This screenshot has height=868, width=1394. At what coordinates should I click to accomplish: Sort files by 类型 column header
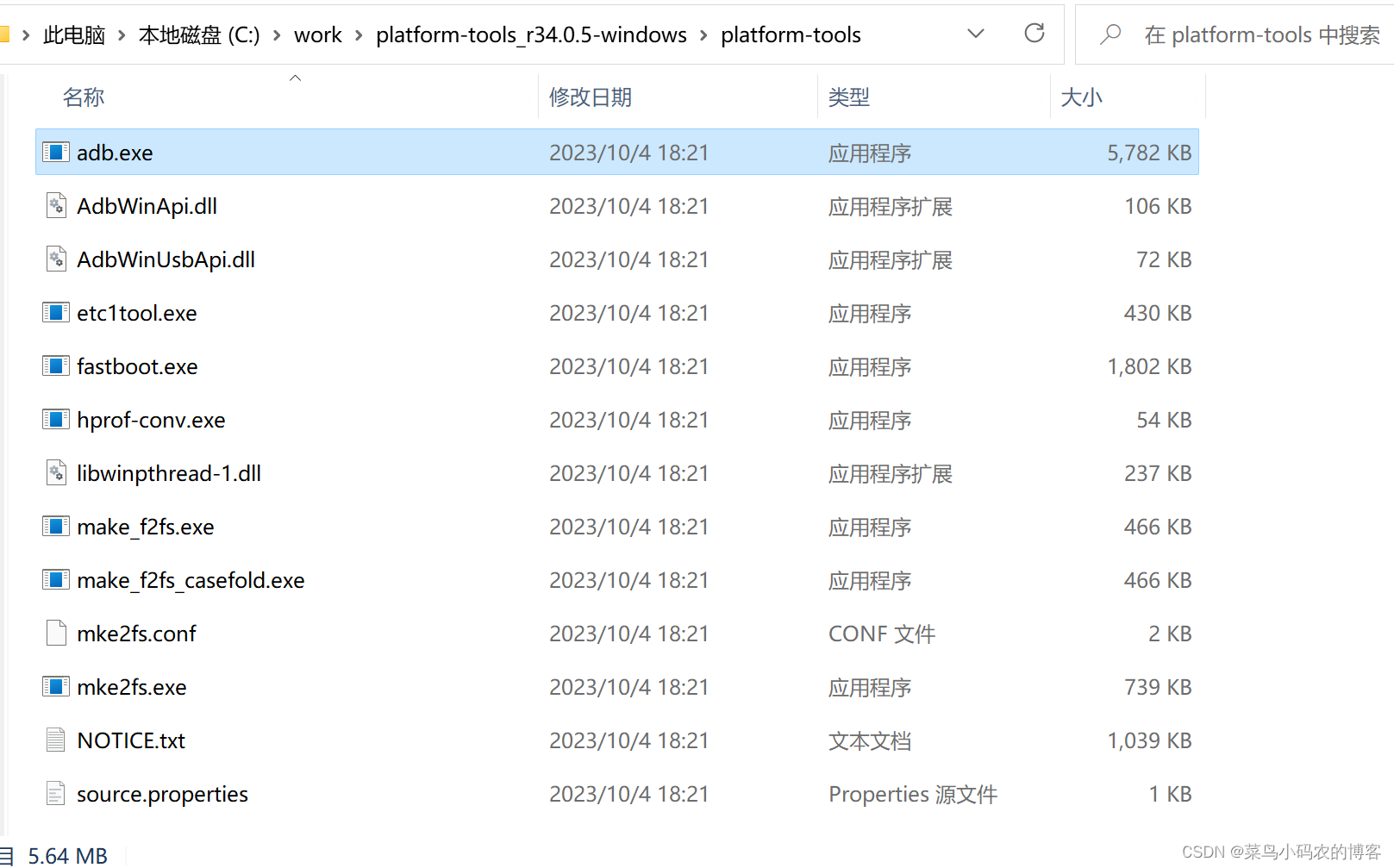tap(849, 97)
